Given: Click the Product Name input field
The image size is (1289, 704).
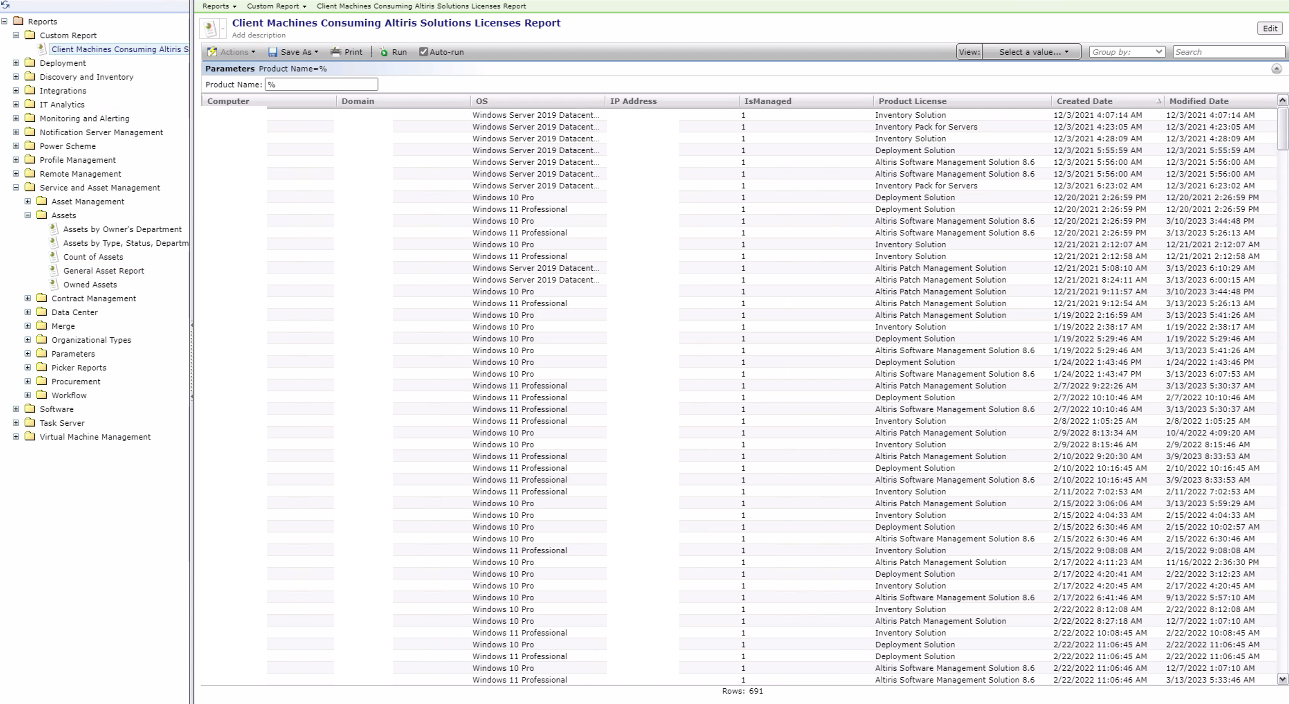Looking at the screenshot, I should tap(321, 85).
